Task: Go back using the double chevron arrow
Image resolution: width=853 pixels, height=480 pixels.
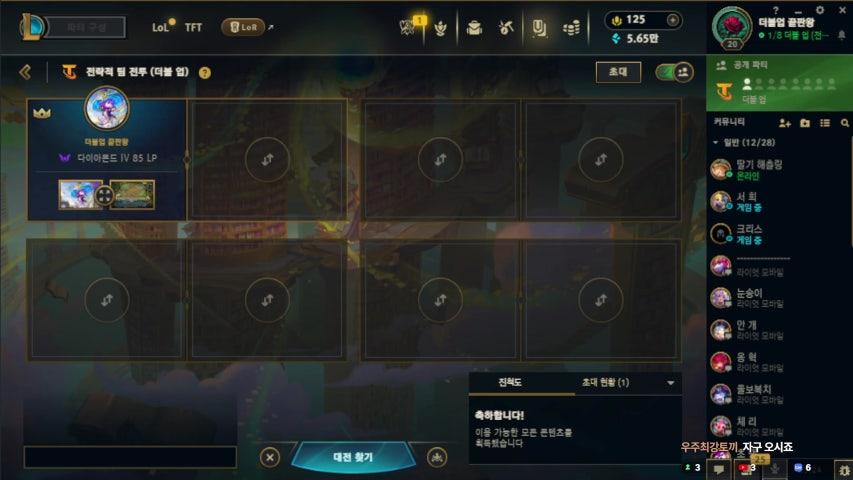Action: click(x=25, y=72)
